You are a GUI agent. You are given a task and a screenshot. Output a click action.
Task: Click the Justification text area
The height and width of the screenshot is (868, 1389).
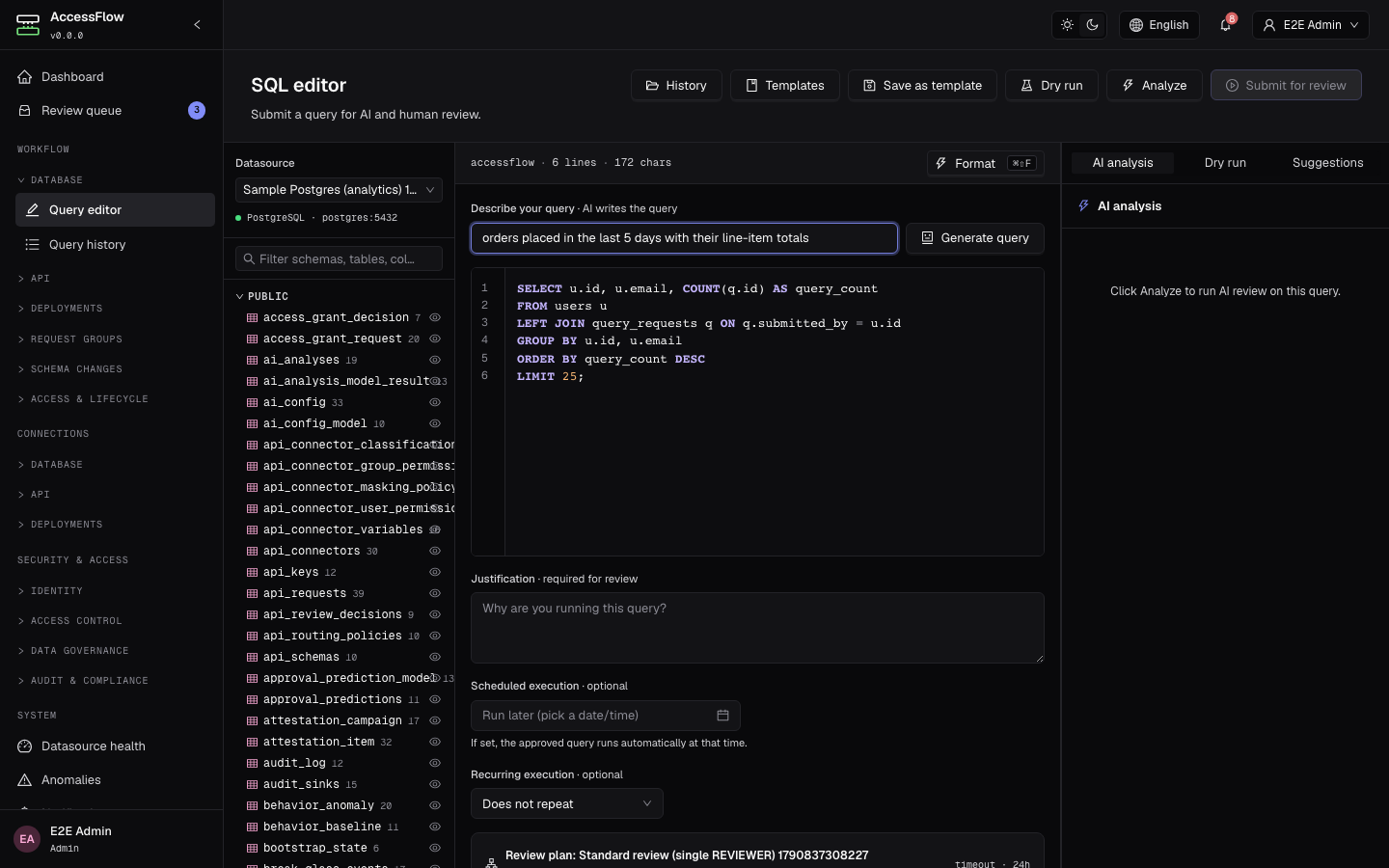point(757,628)
